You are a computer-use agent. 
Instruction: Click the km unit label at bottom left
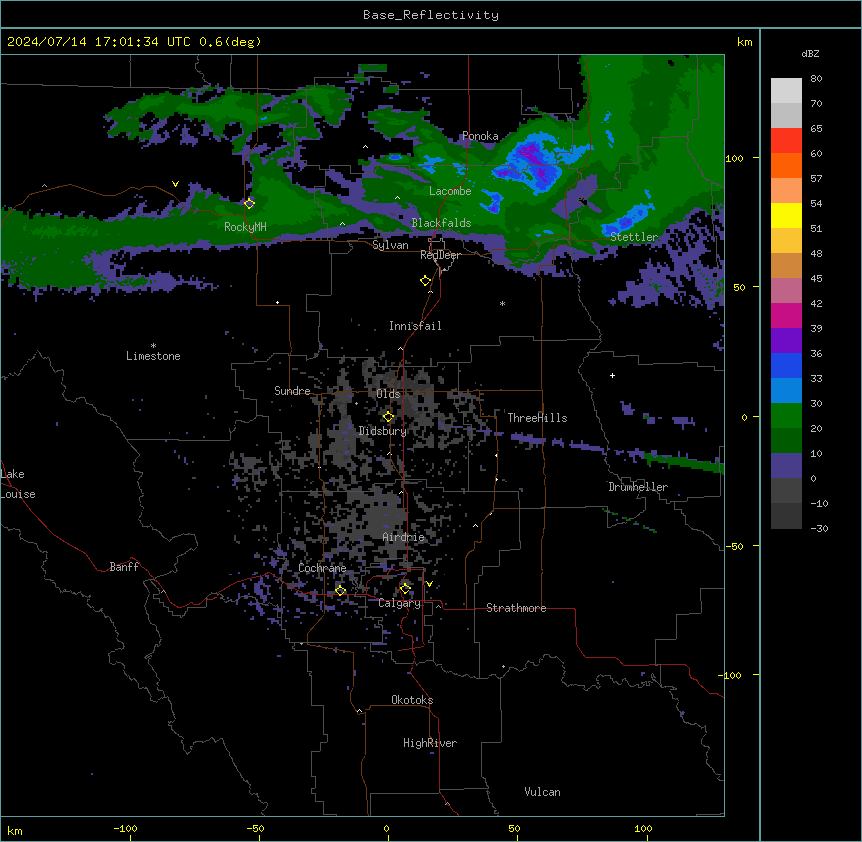tap(15, 831)
